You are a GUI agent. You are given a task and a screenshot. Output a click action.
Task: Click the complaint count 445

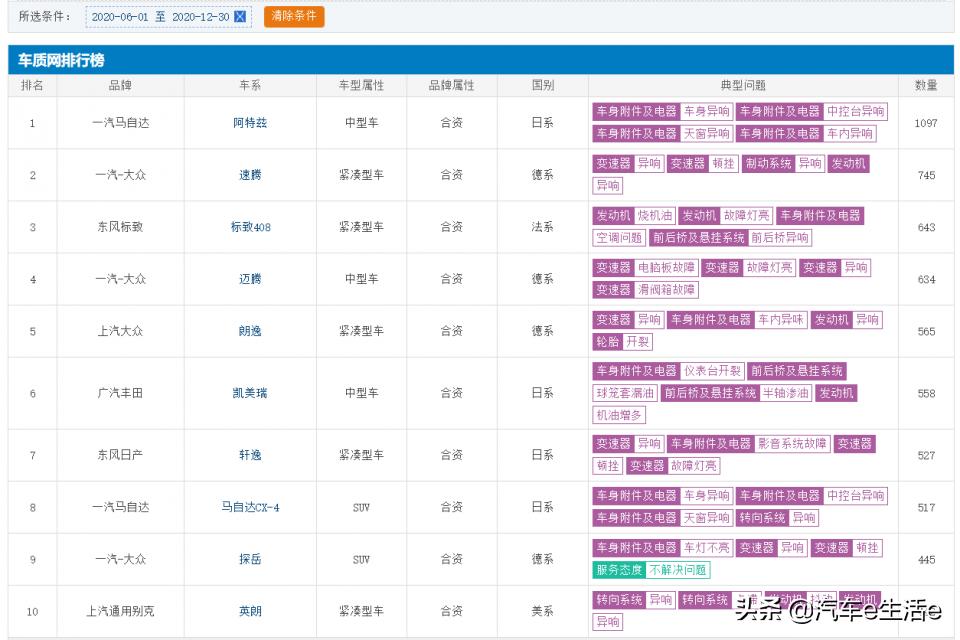tap(926, 559)
